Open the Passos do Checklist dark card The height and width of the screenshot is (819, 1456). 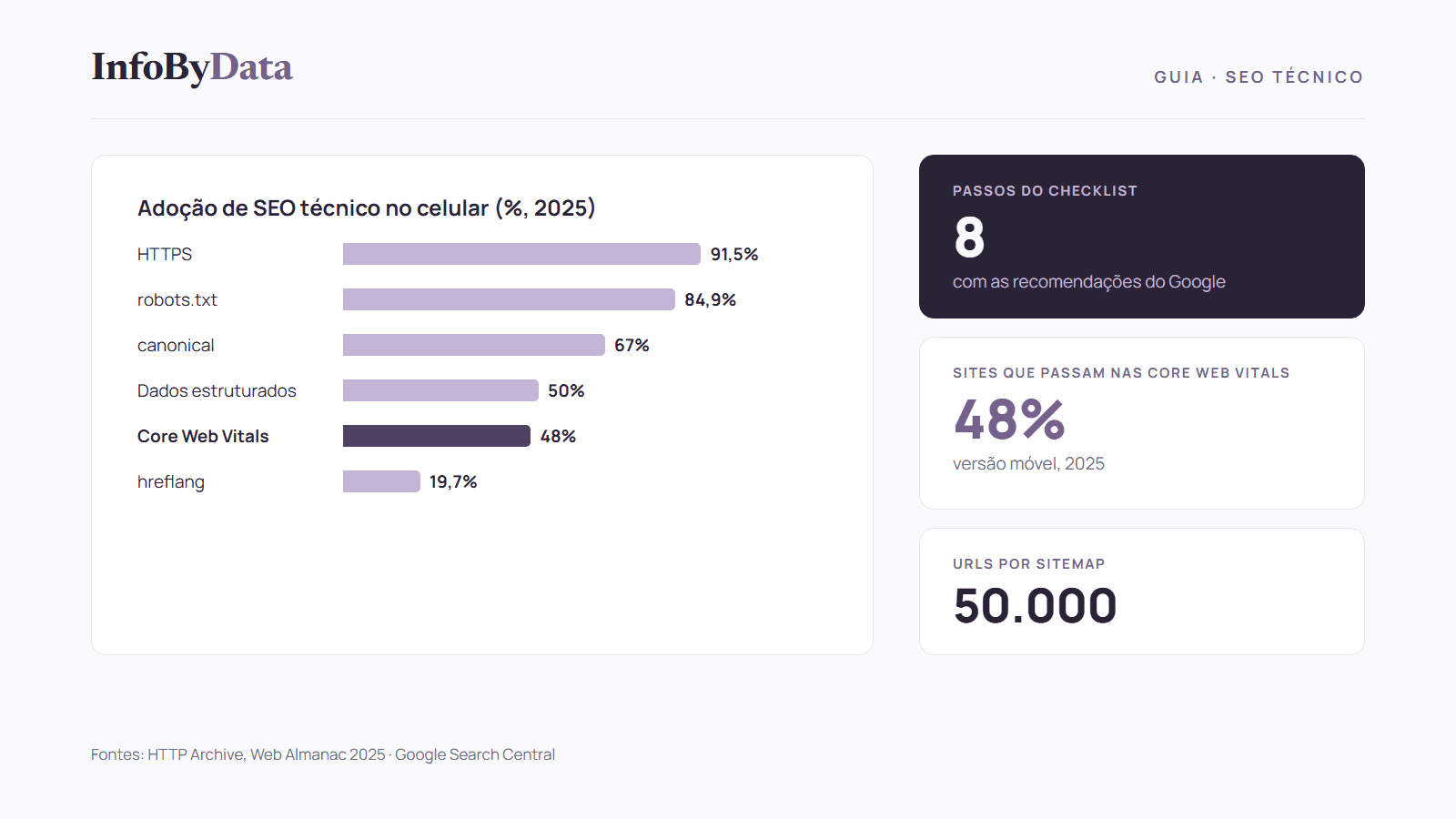1142,237
